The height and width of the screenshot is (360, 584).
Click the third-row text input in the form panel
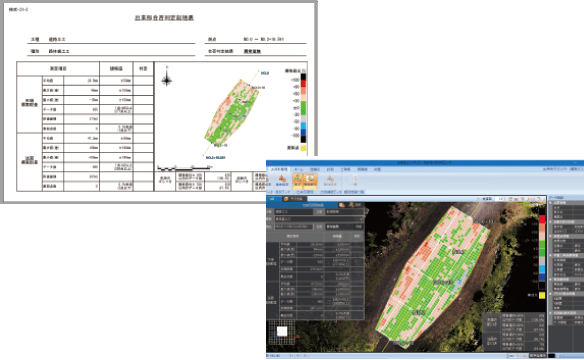click(x=294, y=226)
